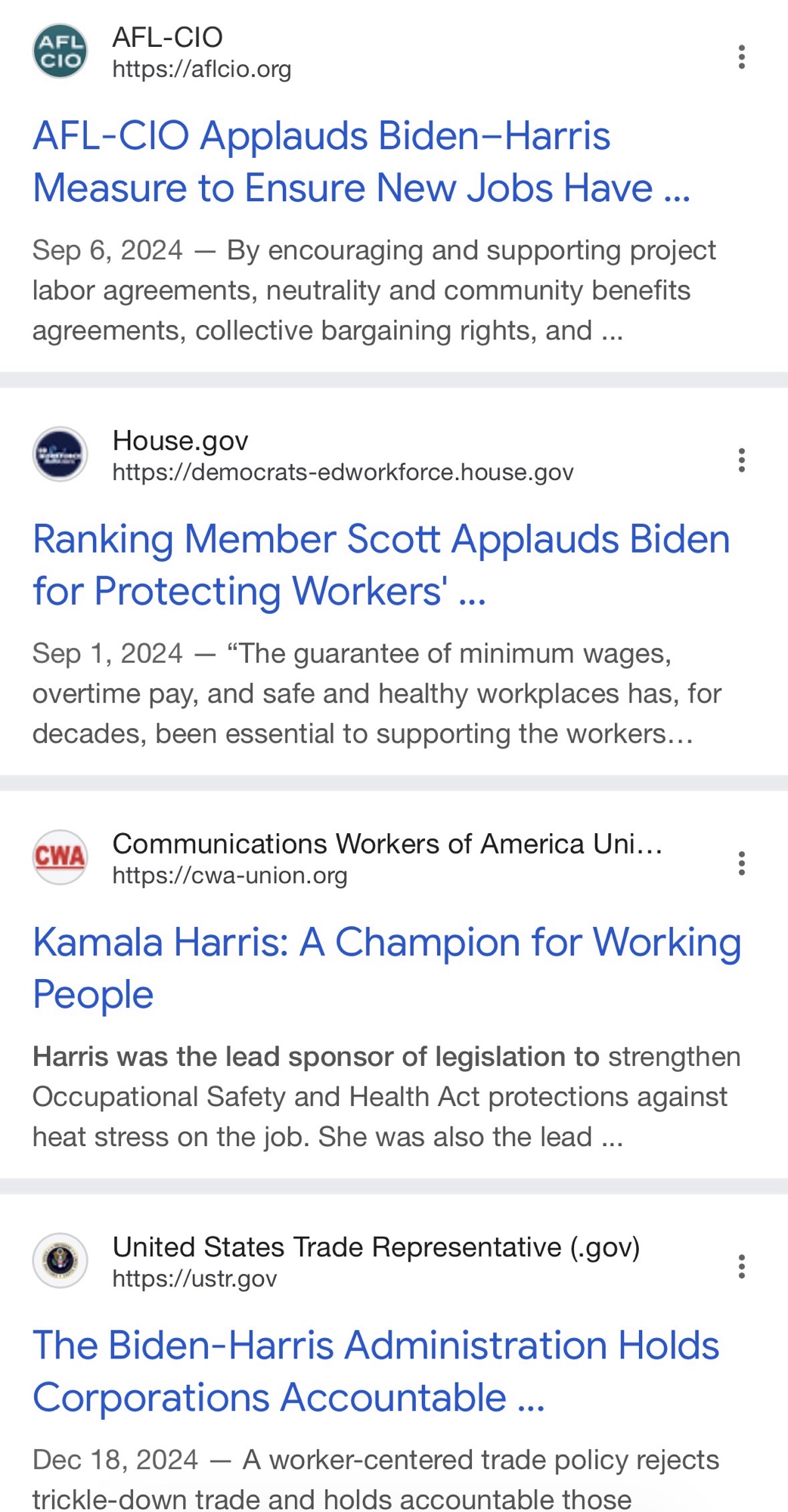Click the House.gov site favicon
The width and height of the screenshot is (788, 1512).
click(x=60, y=454)
